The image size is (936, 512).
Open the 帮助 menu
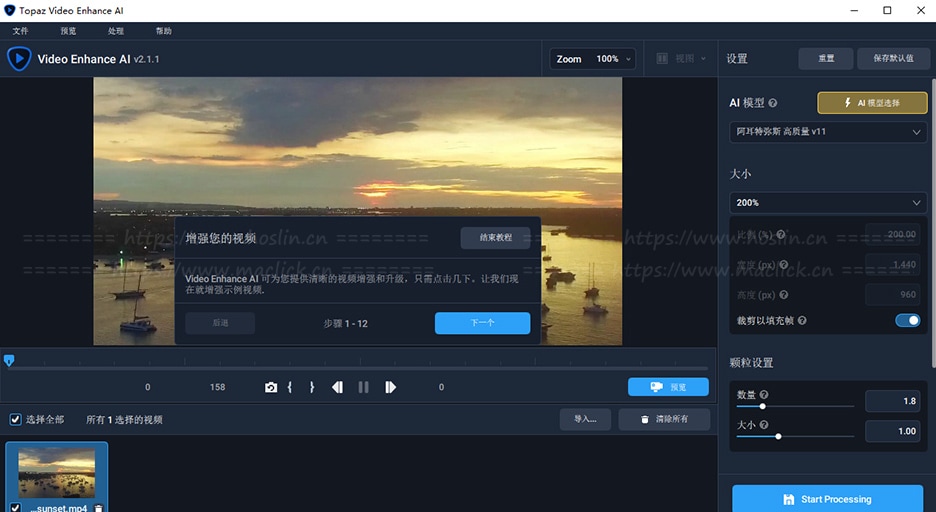pyautogui.click(x=164, y=31)
